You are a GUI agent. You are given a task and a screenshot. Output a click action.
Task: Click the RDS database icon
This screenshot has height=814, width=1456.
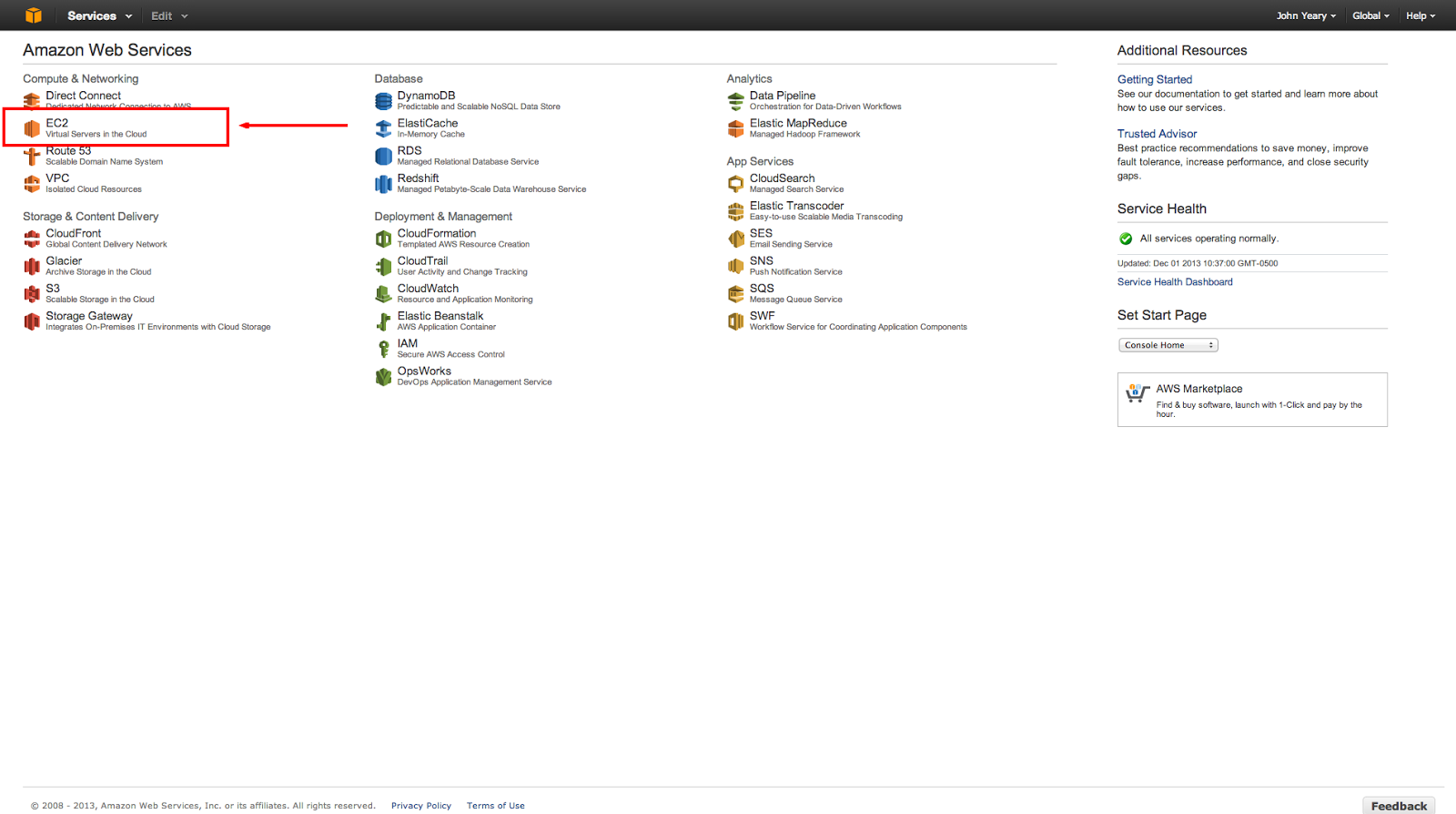click(384, 156)
